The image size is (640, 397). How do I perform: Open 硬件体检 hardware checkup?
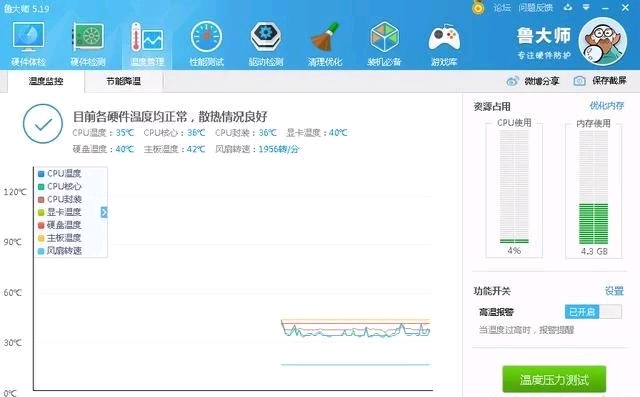(28, 44)
